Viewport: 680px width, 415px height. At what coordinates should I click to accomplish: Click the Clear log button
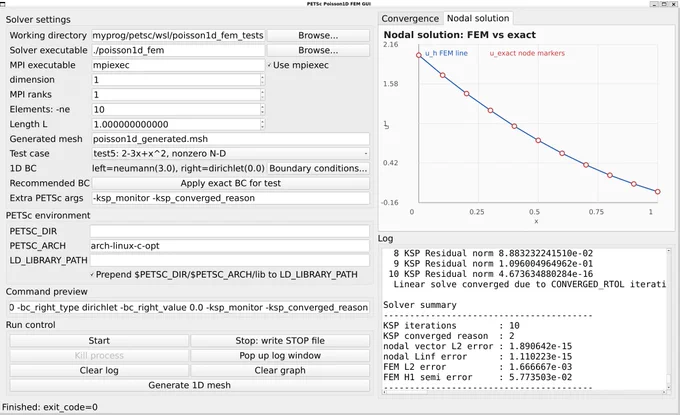click(99, 370)
